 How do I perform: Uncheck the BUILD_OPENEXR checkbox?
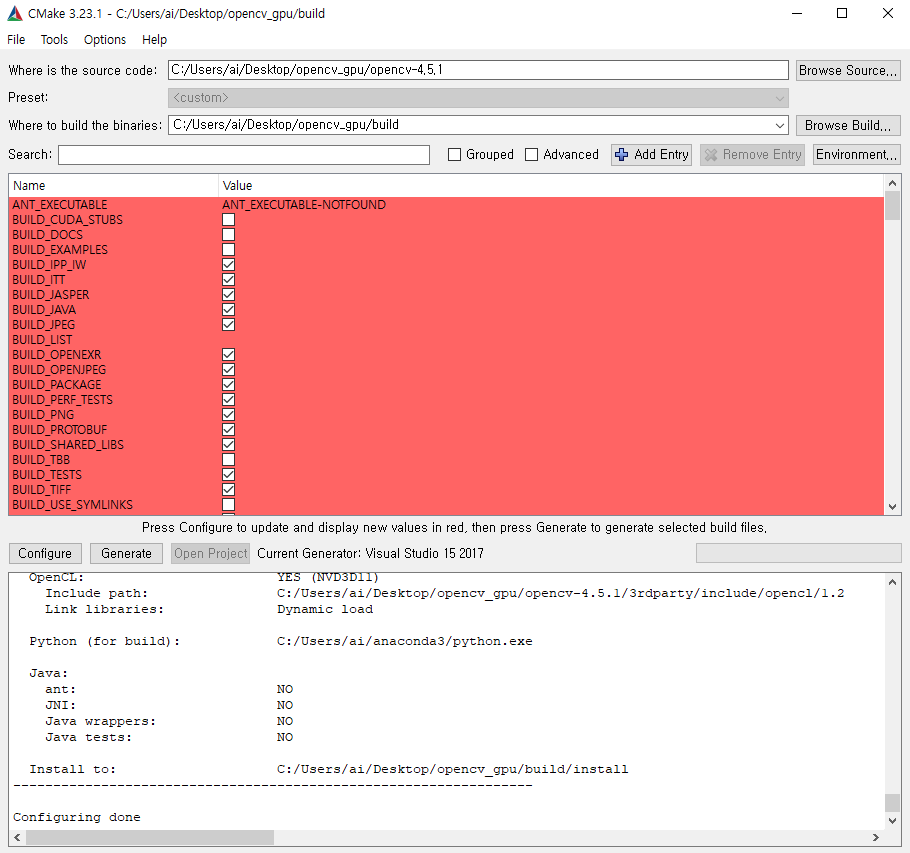tap(229, 355)
